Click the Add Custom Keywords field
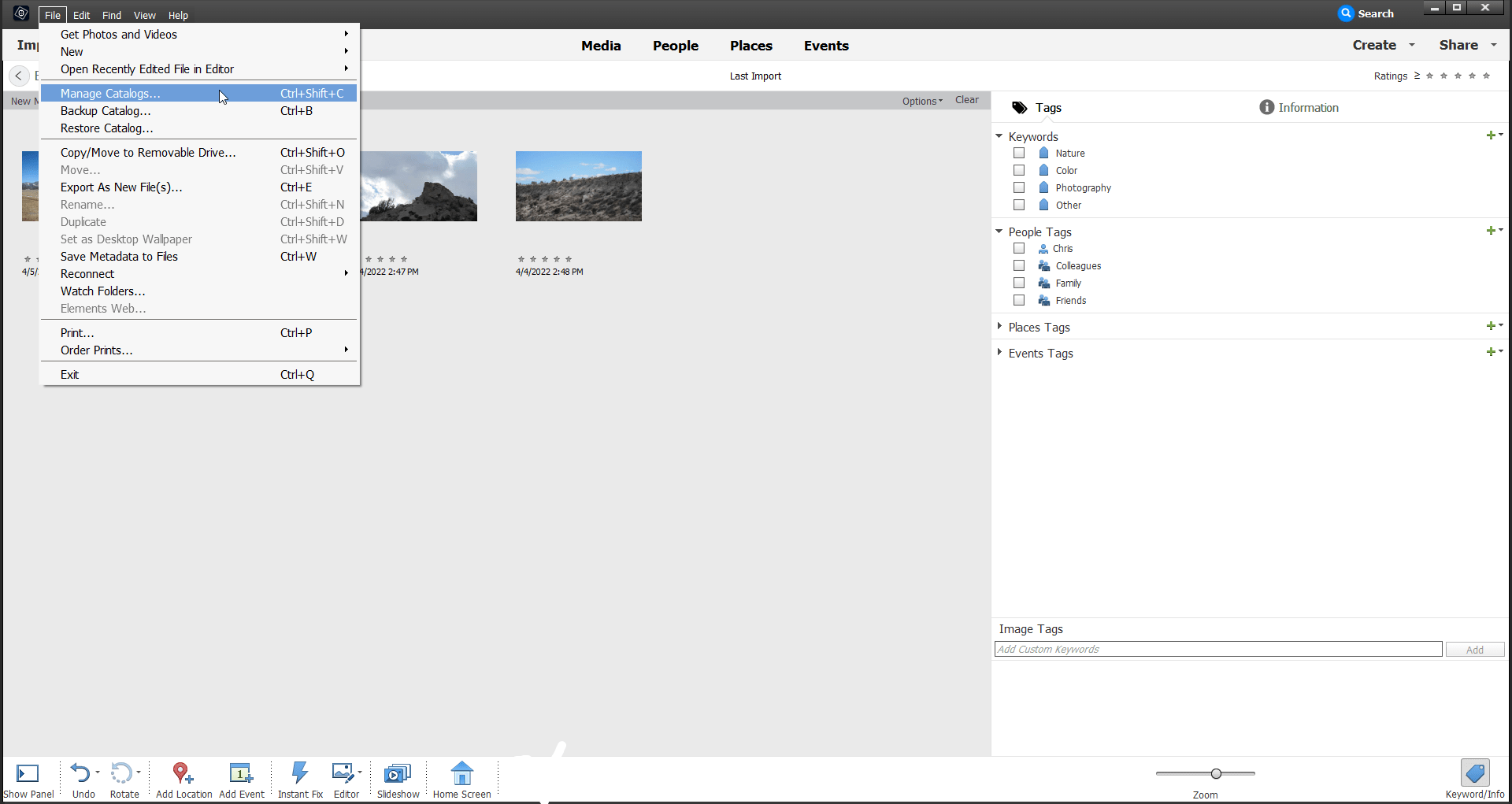 pyautogui.click(x=1217, y=649)
